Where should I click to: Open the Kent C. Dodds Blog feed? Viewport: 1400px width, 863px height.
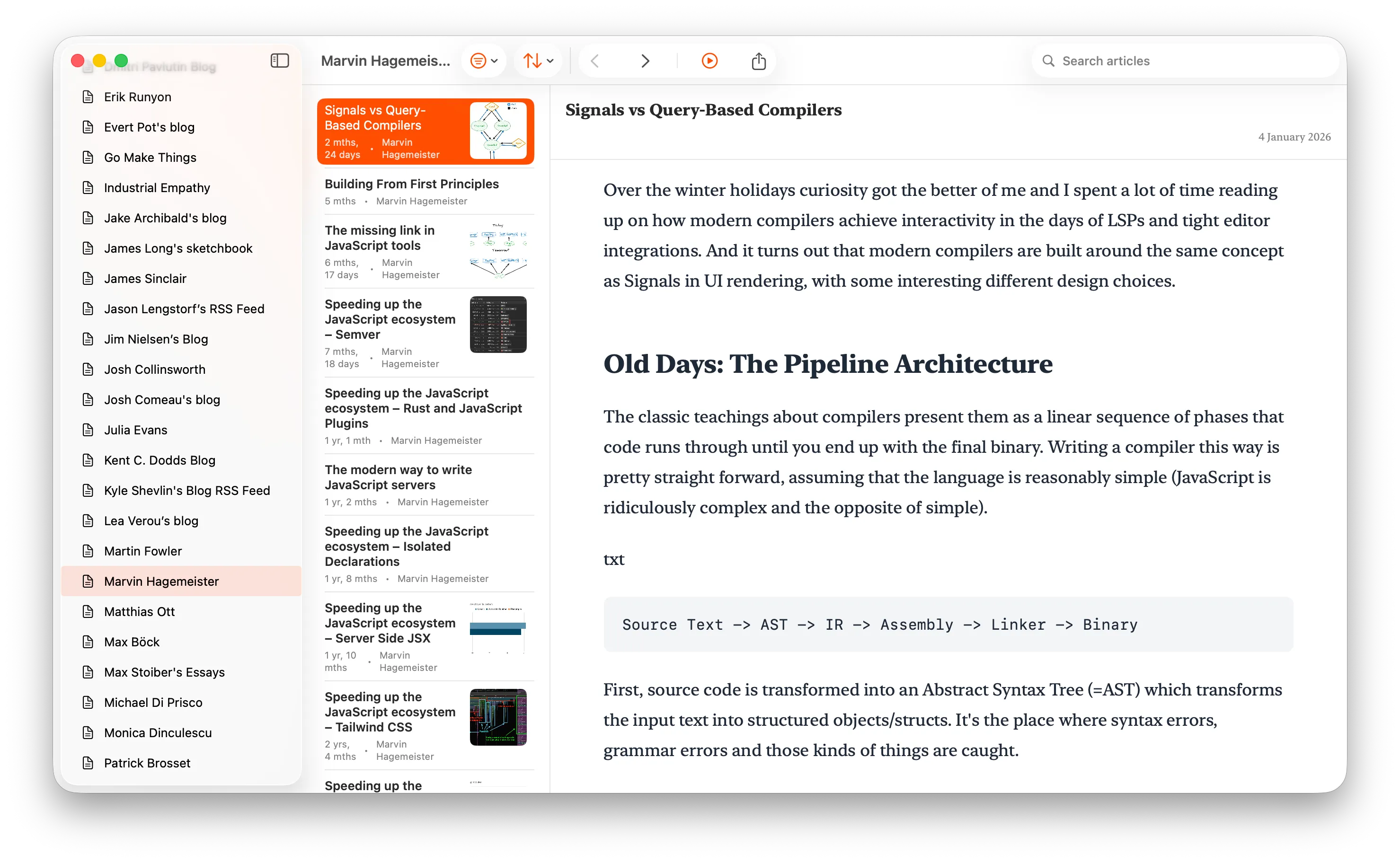click(x=159, y=460)
